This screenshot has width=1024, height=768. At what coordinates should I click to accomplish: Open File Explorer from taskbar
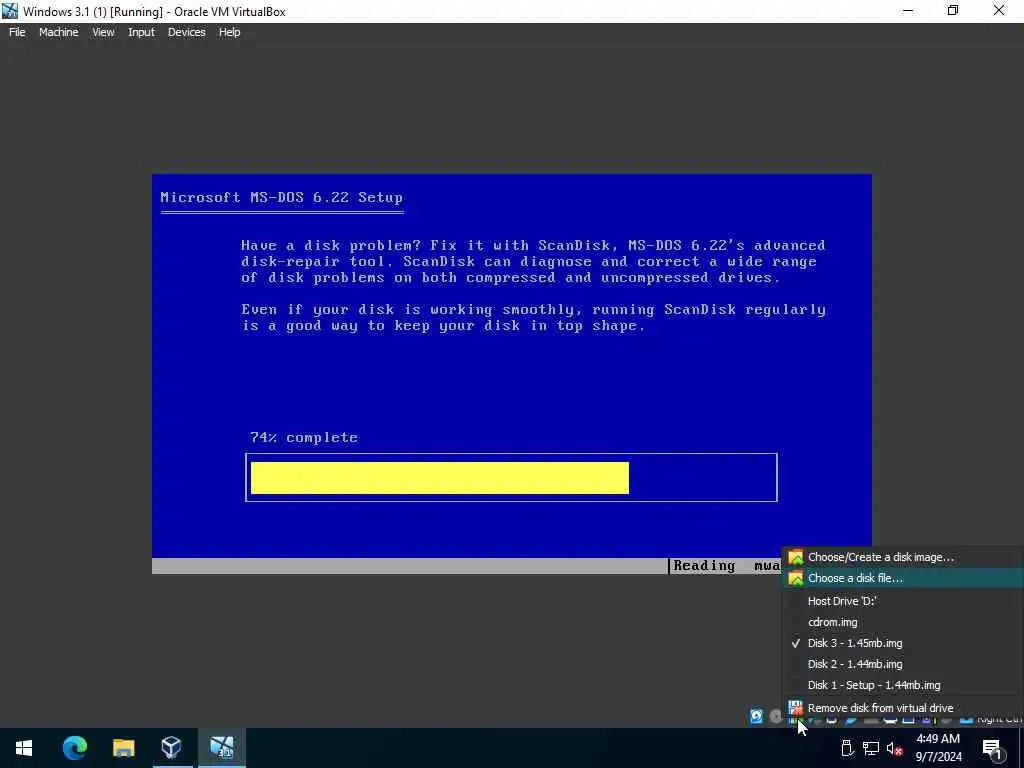123,748
